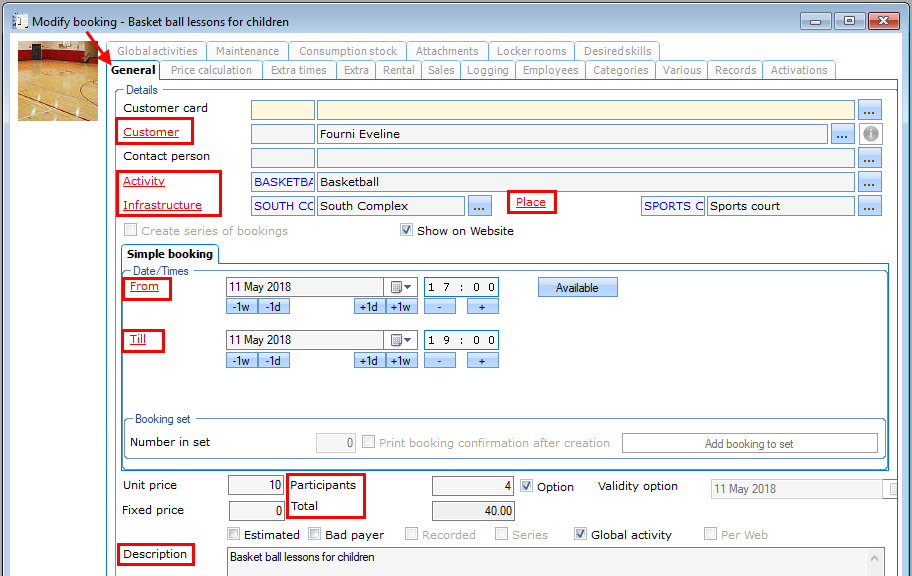
Task: Open the Desired skills tab
Action: point(618,51)
